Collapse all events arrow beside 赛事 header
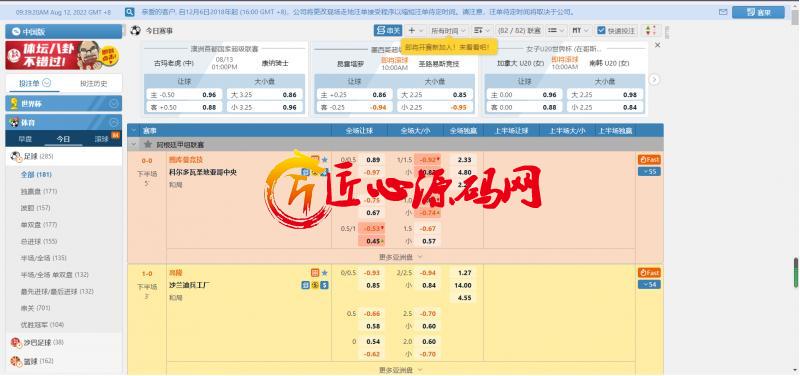The height and width of the screenshot is (376, 800). tap(134, 131)
